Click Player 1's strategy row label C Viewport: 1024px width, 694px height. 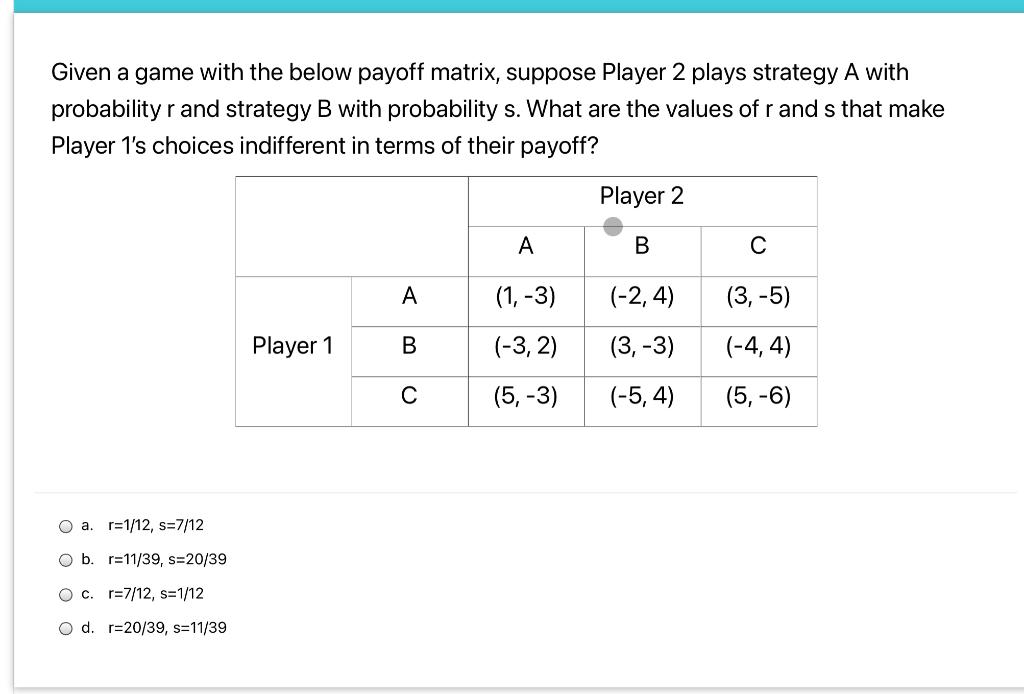pyautogui.click(x=409, y=397)
